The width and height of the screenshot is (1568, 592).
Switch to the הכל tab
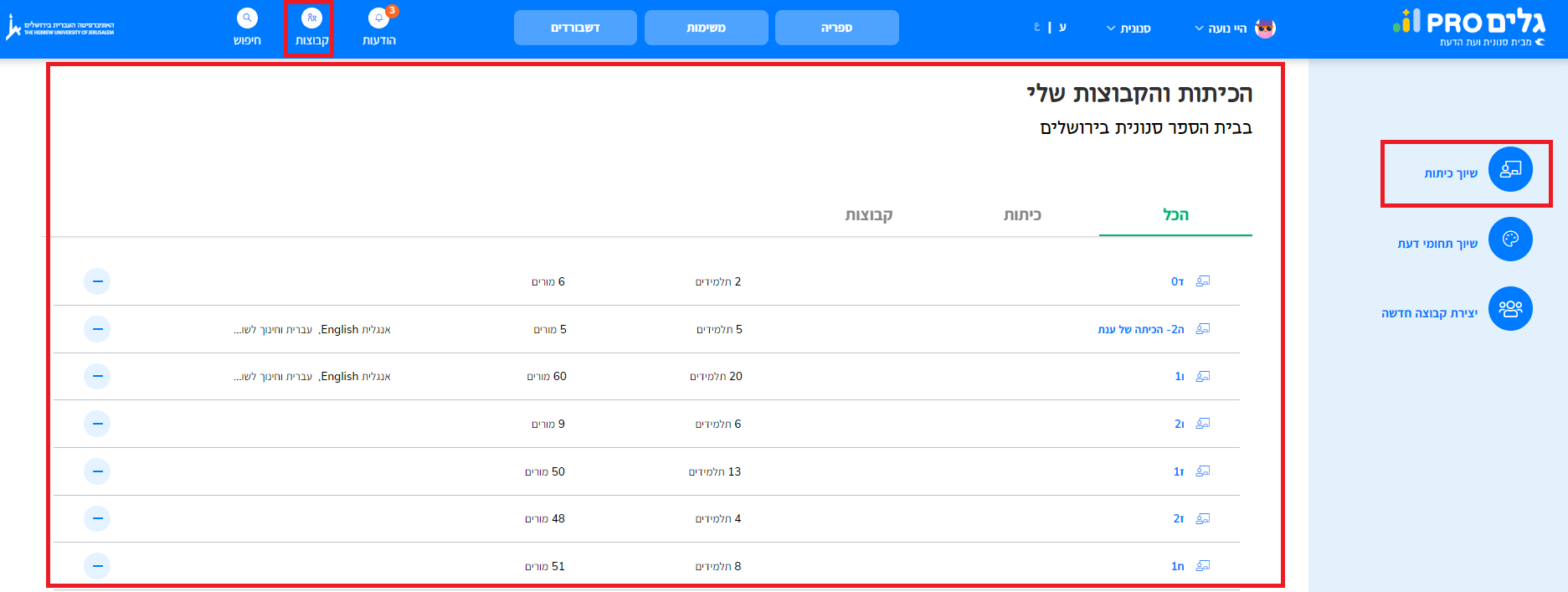pos(1175,215)
